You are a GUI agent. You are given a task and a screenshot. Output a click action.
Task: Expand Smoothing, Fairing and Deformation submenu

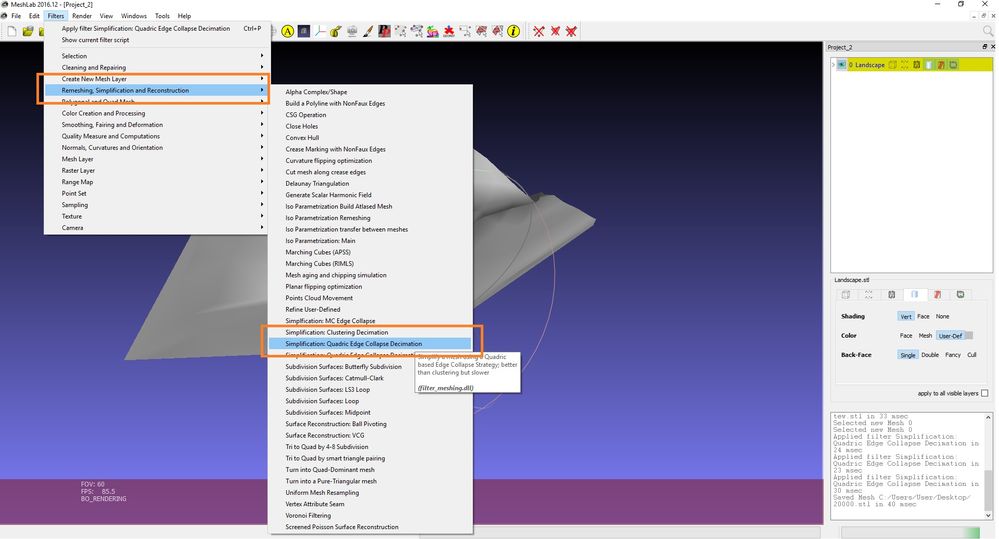pyautogui.click(x=155, y=125)
